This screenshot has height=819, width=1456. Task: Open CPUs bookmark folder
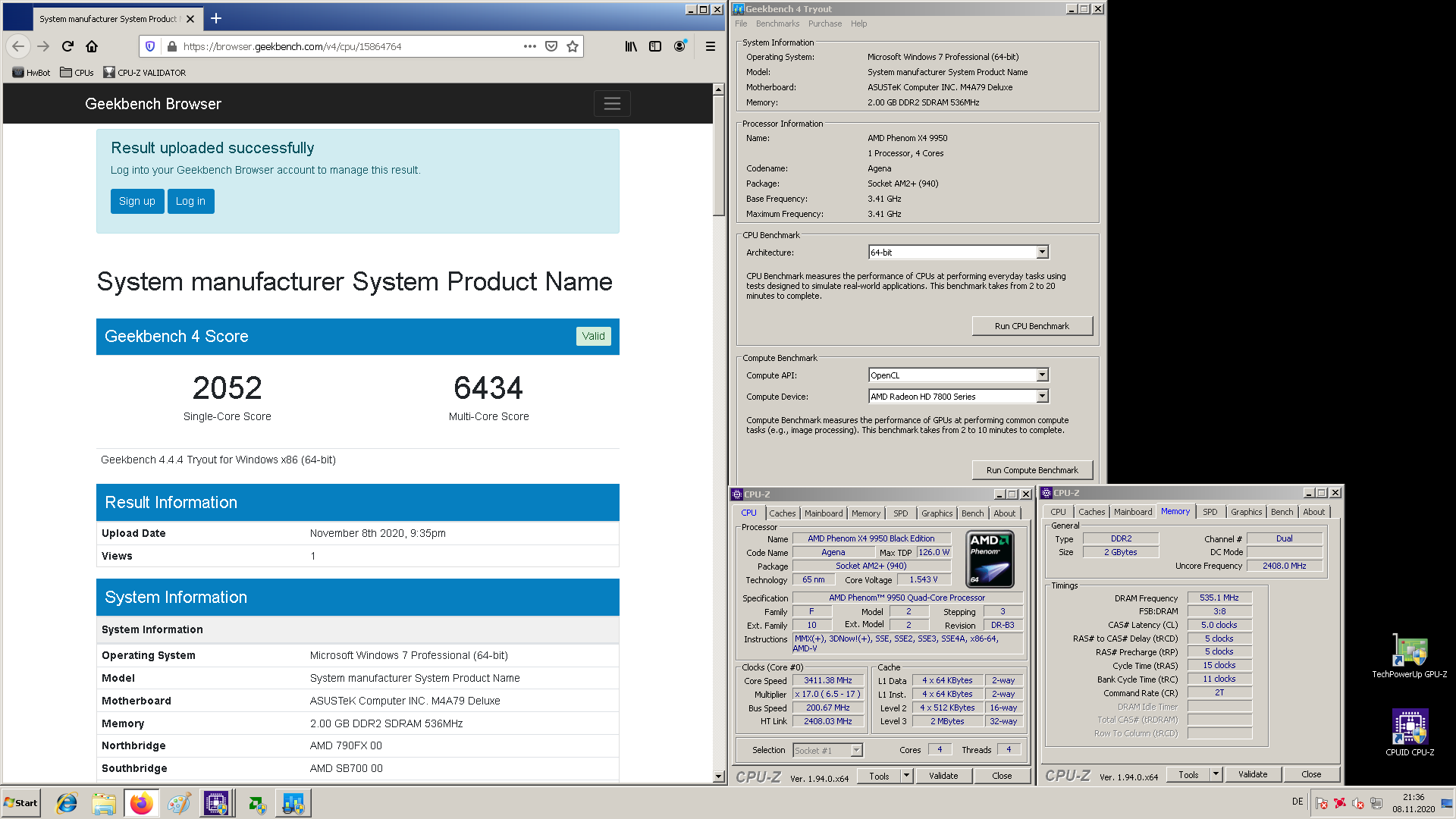pyautogui.click(x=77, y=73)
